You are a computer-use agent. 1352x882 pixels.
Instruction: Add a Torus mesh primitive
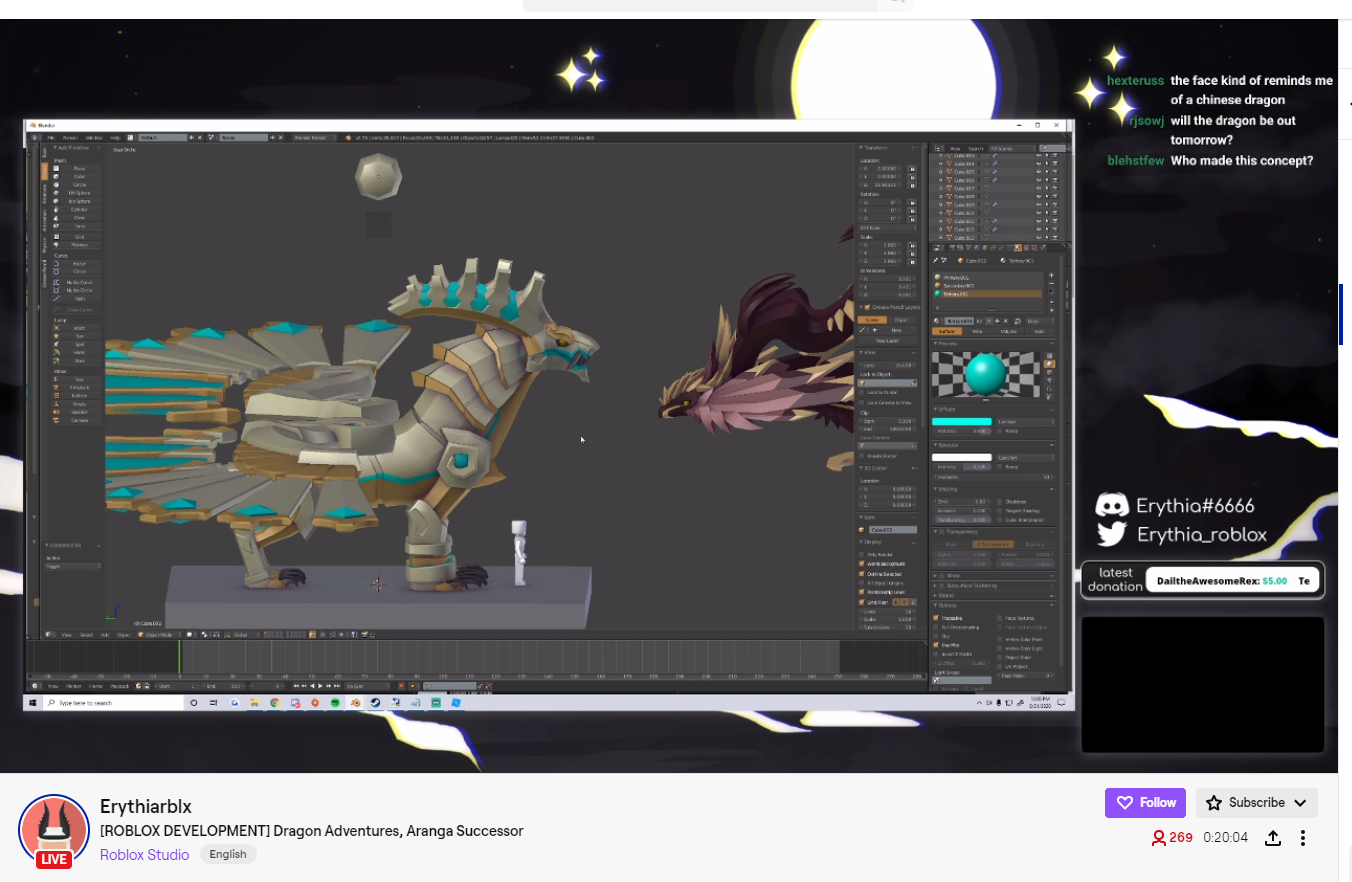pyautogui.click(x=77, y=226)
